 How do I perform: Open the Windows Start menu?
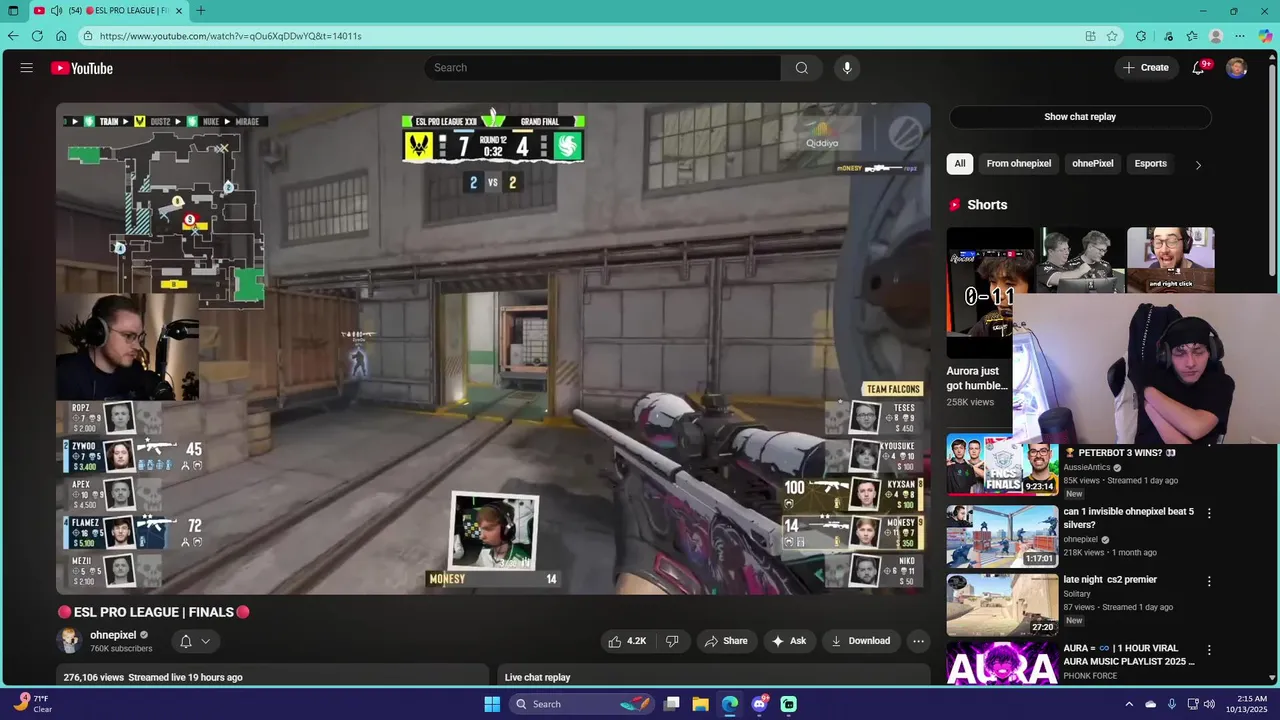pos(492,704)
